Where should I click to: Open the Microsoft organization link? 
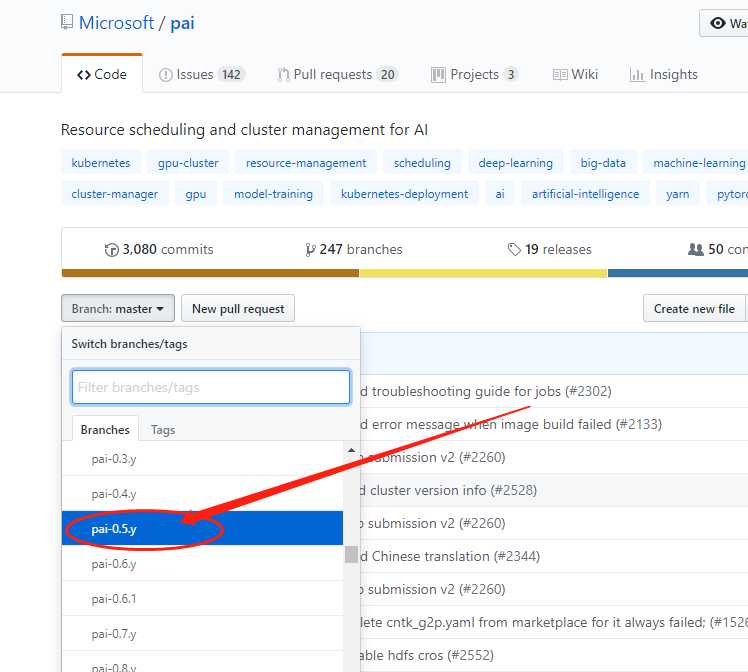(x=116, y=22)
